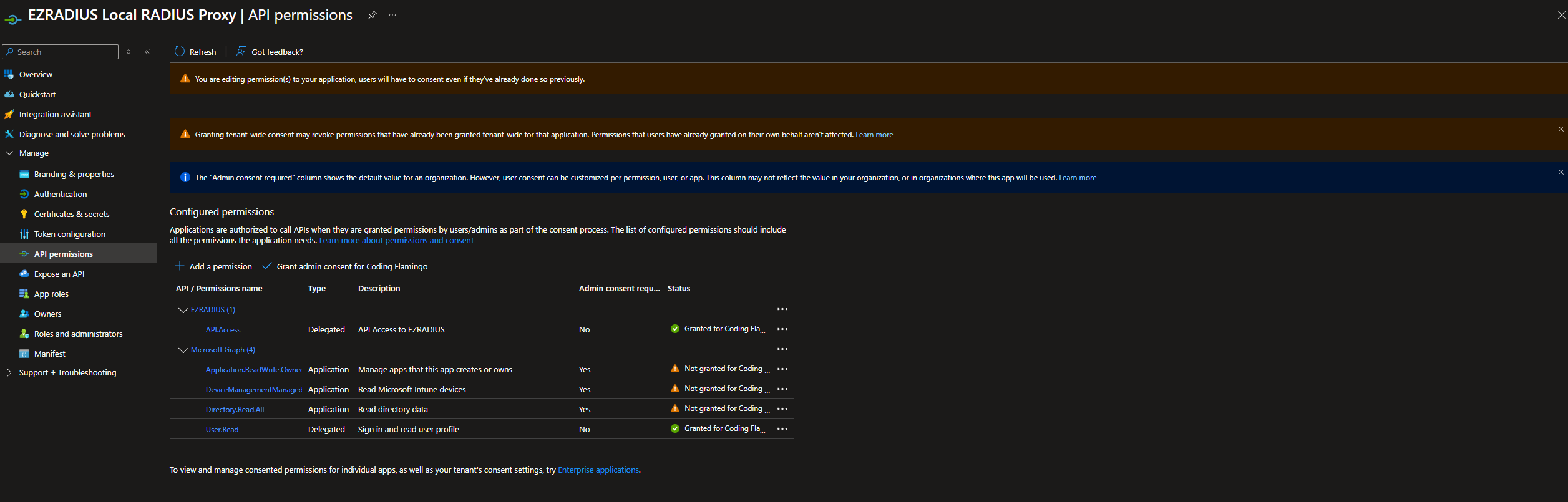
Task: Dismiss the tenant-wide consent warning banner
Action: [x=1561, y=129]
